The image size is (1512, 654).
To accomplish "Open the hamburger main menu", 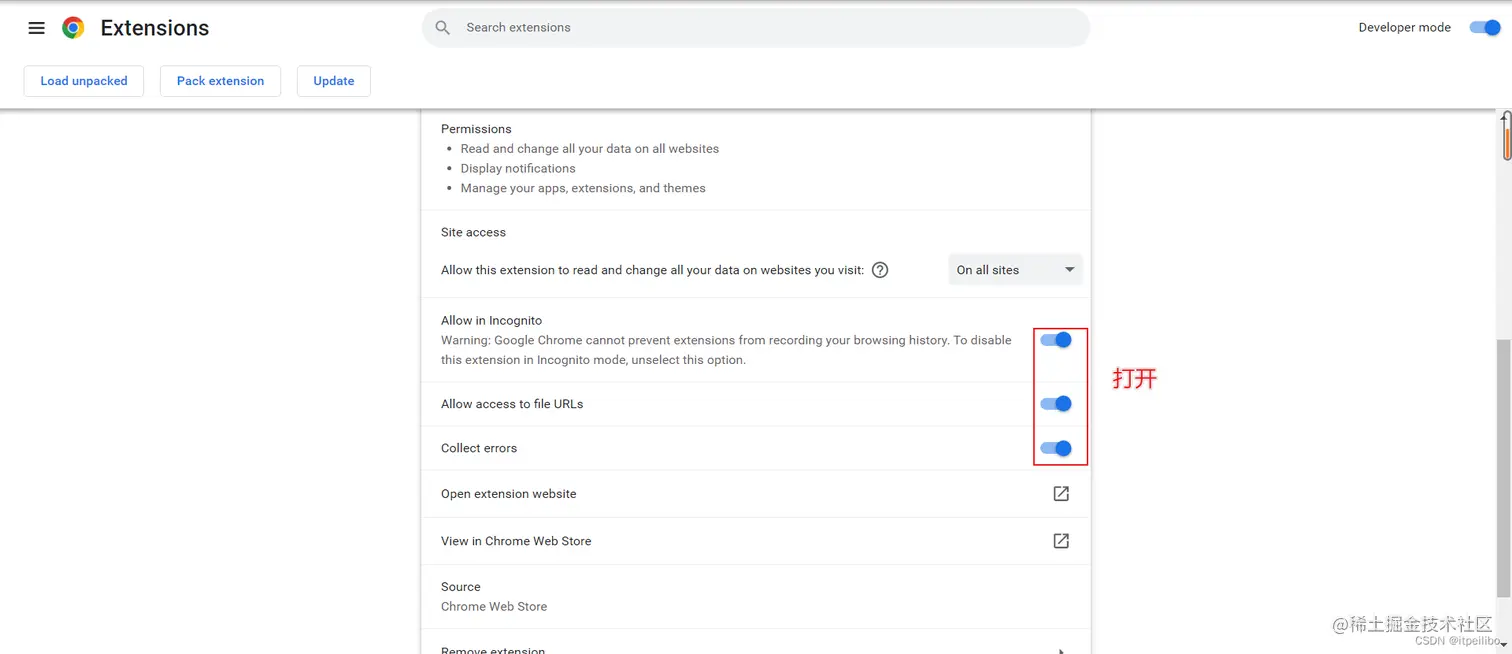I will [x=37, y=28].
